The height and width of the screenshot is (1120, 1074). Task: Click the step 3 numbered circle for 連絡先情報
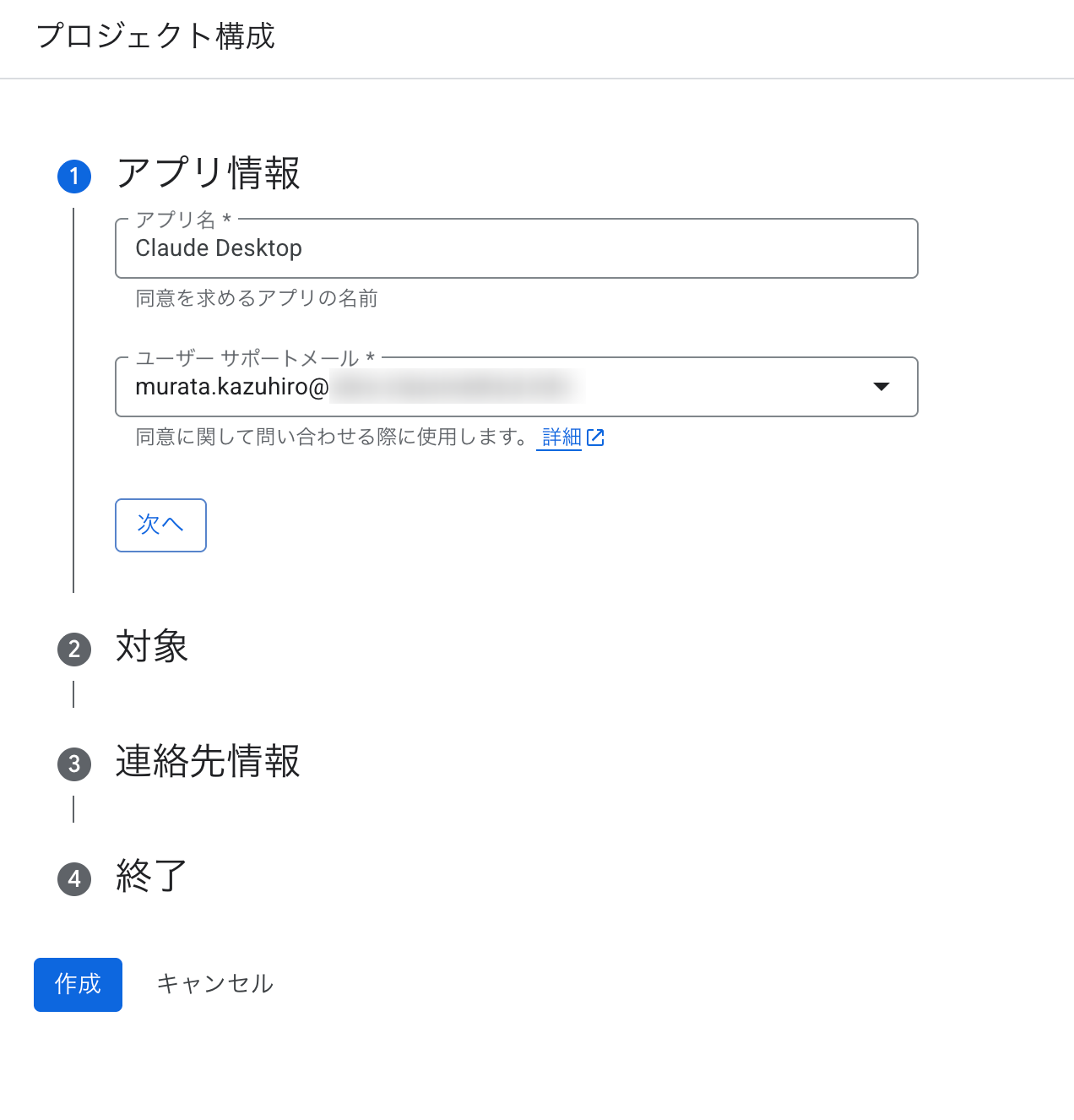coord(74,764)
